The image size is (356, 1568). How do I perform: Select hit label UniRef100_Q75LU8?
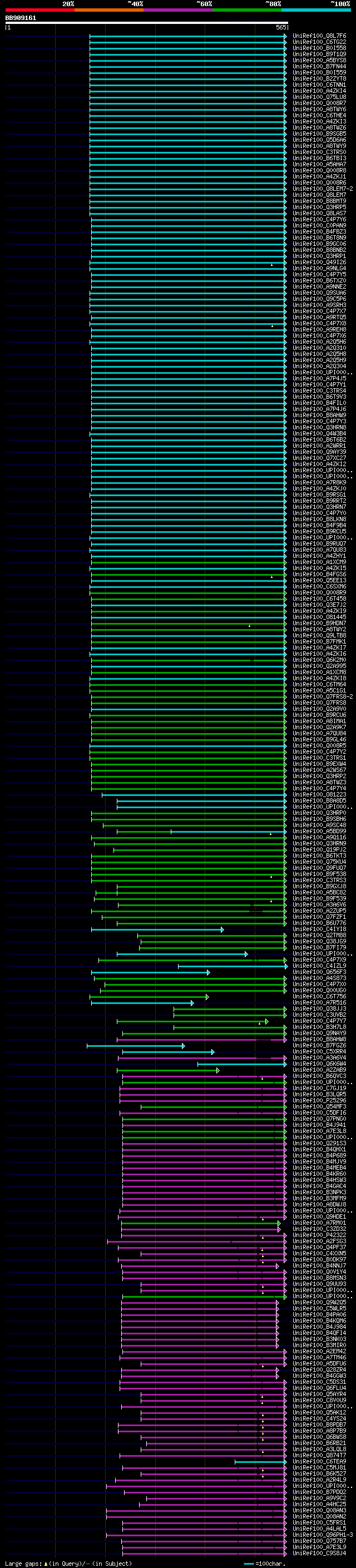click(319, 97)
